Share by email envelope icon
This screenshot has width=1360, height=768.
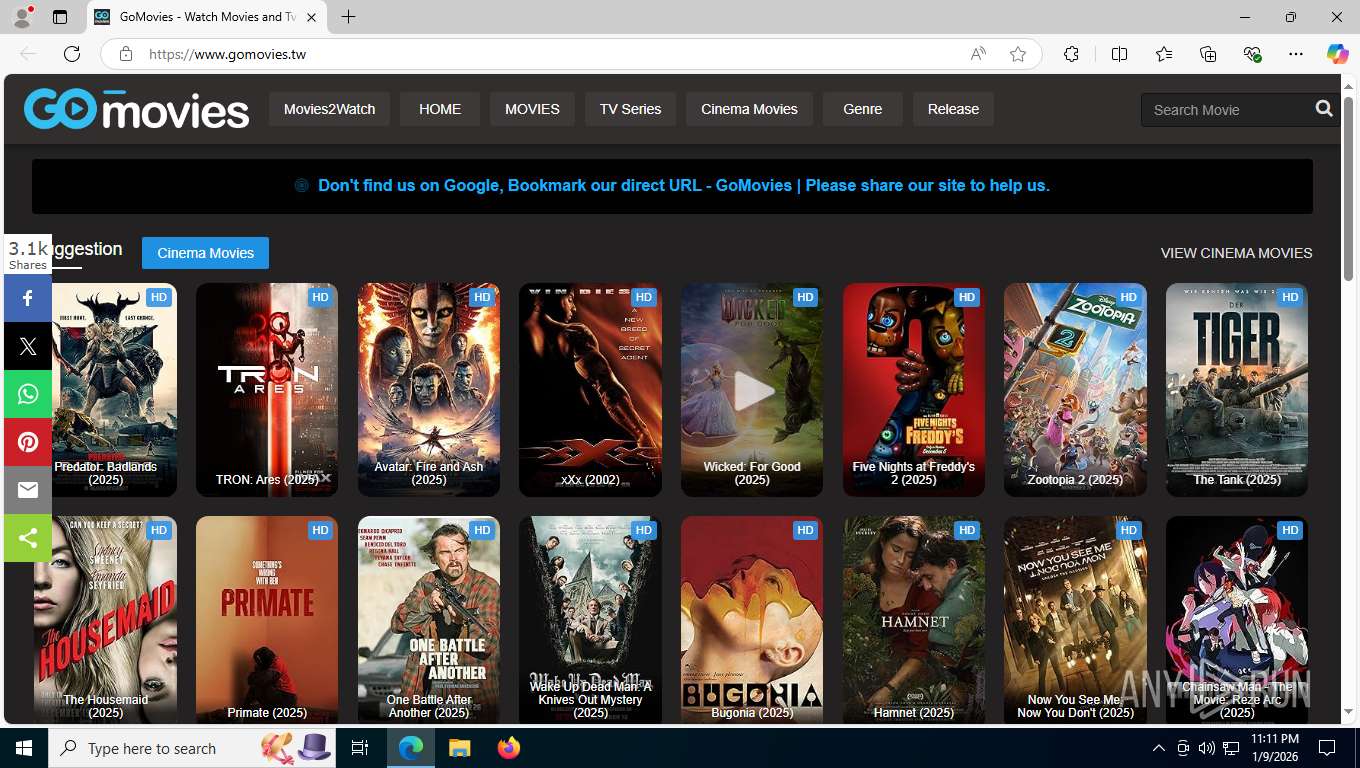coord(27,490)
